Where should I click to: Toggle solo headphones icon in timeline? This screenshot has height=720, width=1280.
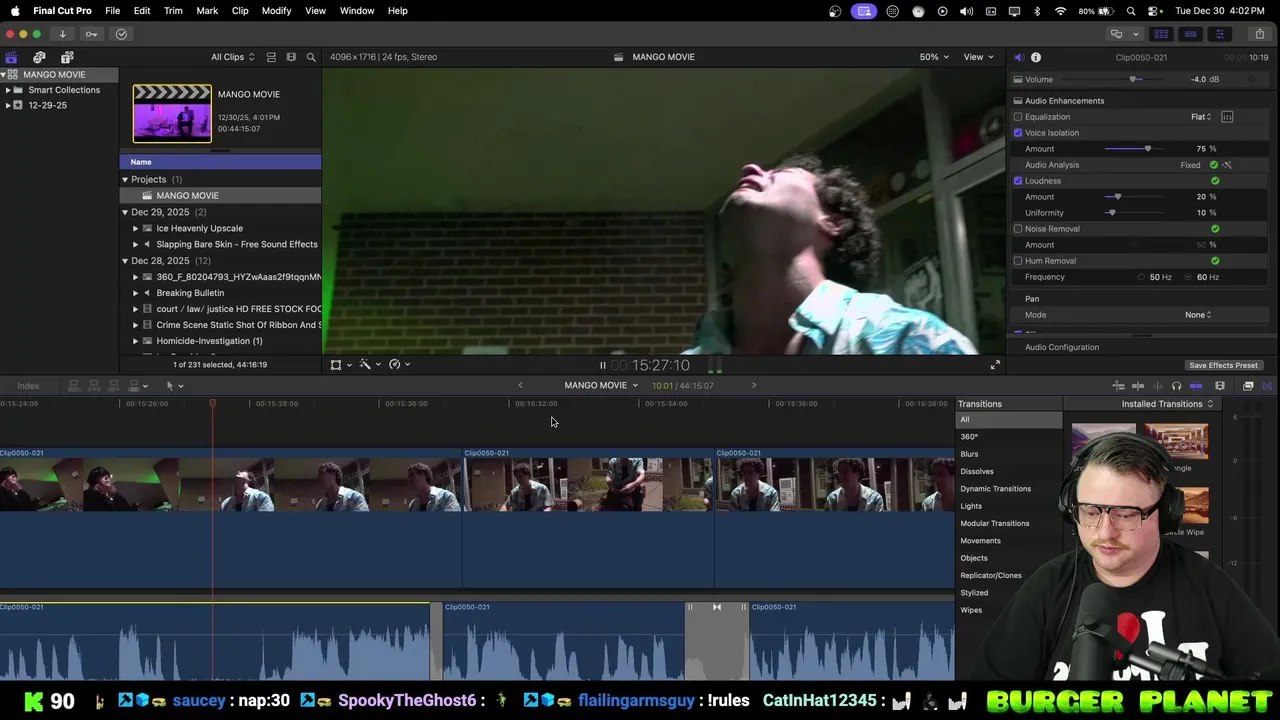1176,386
